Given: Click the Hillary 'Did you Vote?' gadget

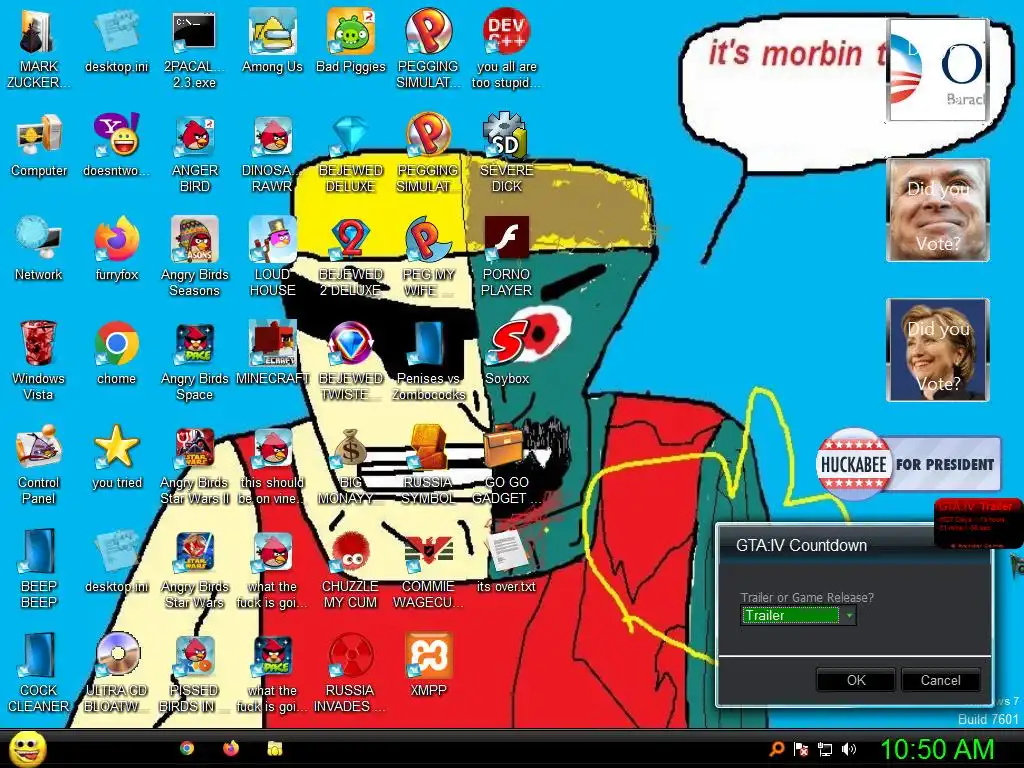Looking at the screenshot, I should pyautogui.click(x=938, y=350).
